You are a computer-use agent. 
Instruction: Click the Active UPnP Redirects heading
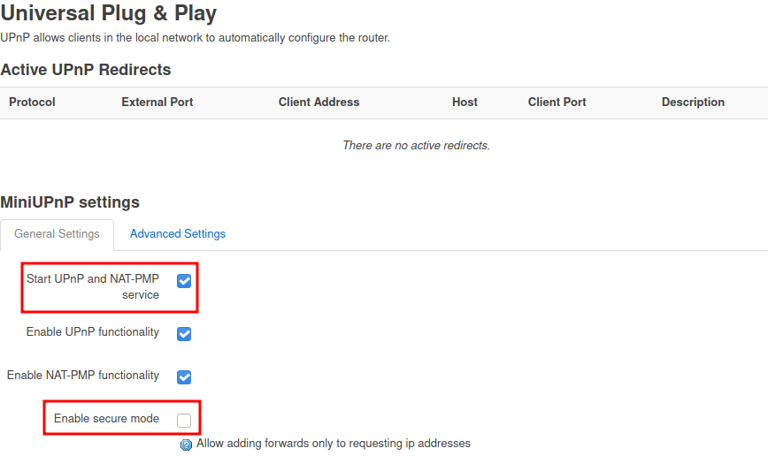86,70
